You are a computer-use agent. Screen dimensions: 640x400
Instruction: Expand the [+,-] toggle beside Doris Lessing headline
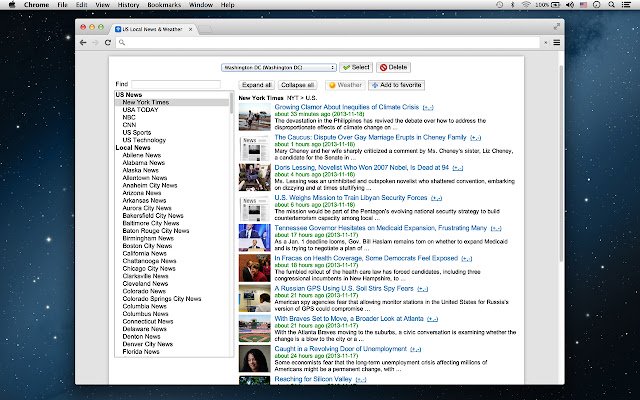(458, 168)
